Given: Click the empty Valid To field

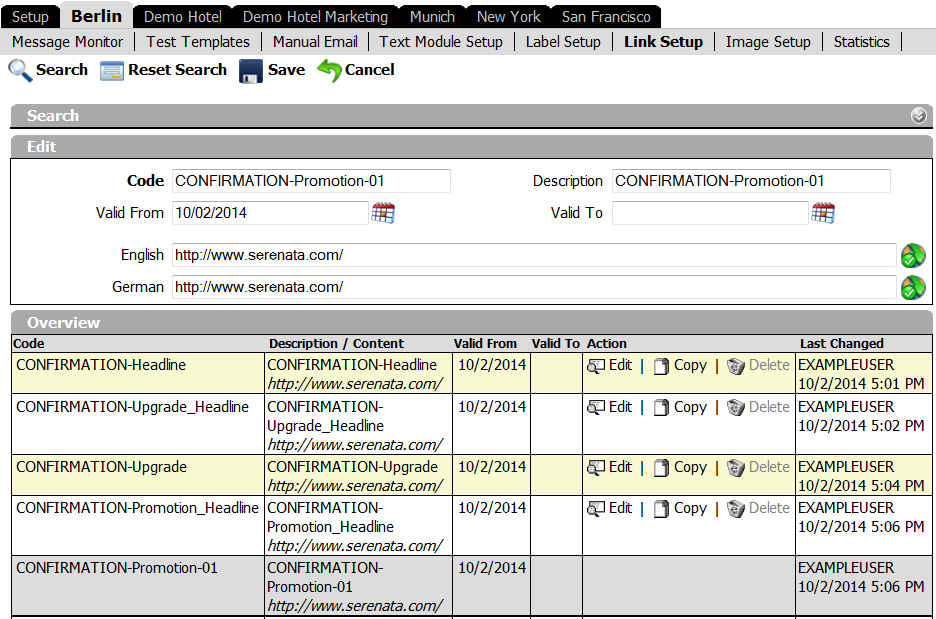Looking at the screenshot, I should click(x=710, y=213).
